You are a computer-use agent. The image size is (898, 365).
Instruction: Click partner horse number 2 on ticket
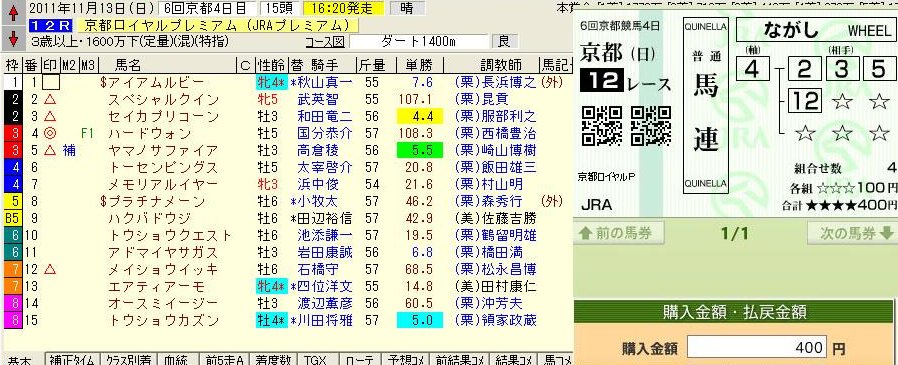804,70
